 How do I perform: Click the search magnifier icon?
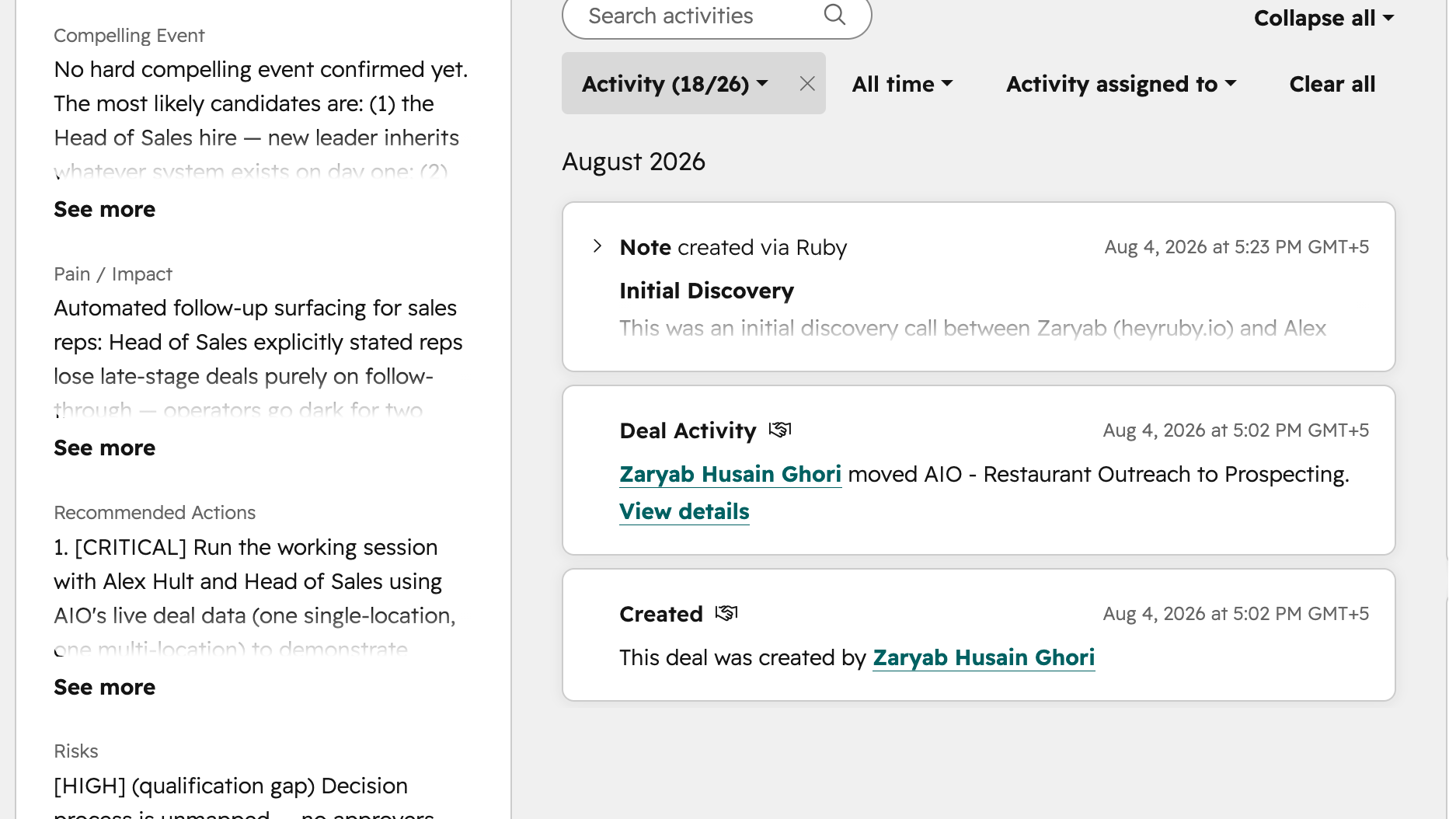point(834,15)
